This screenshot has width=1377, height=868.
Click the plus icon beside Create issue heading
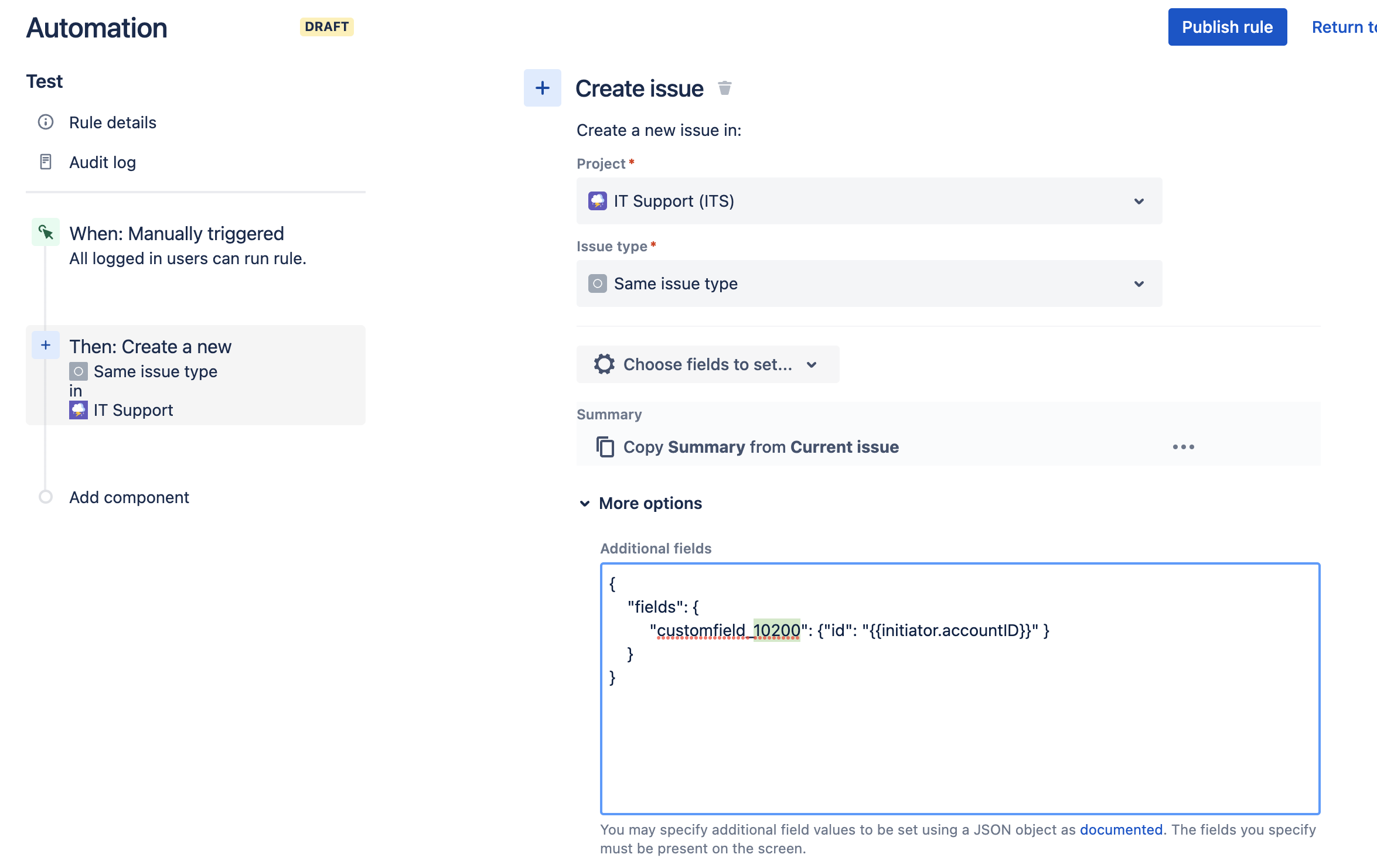541,88
